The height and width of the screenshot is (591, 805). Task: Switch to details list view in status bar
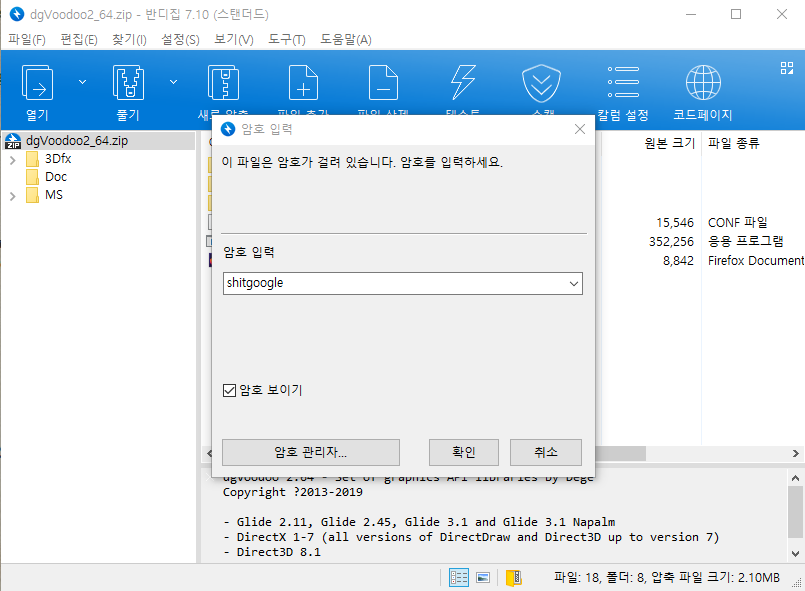tap(458, 578)
